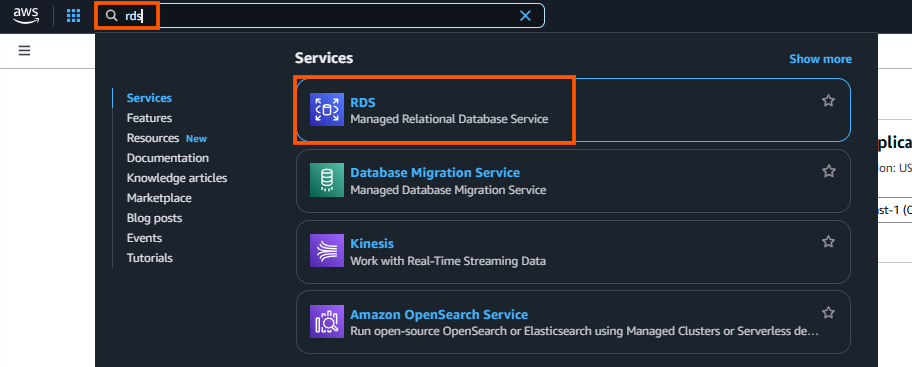Favorite Kinesis with its star
This screenshot has width=912, height=367.
828,241
